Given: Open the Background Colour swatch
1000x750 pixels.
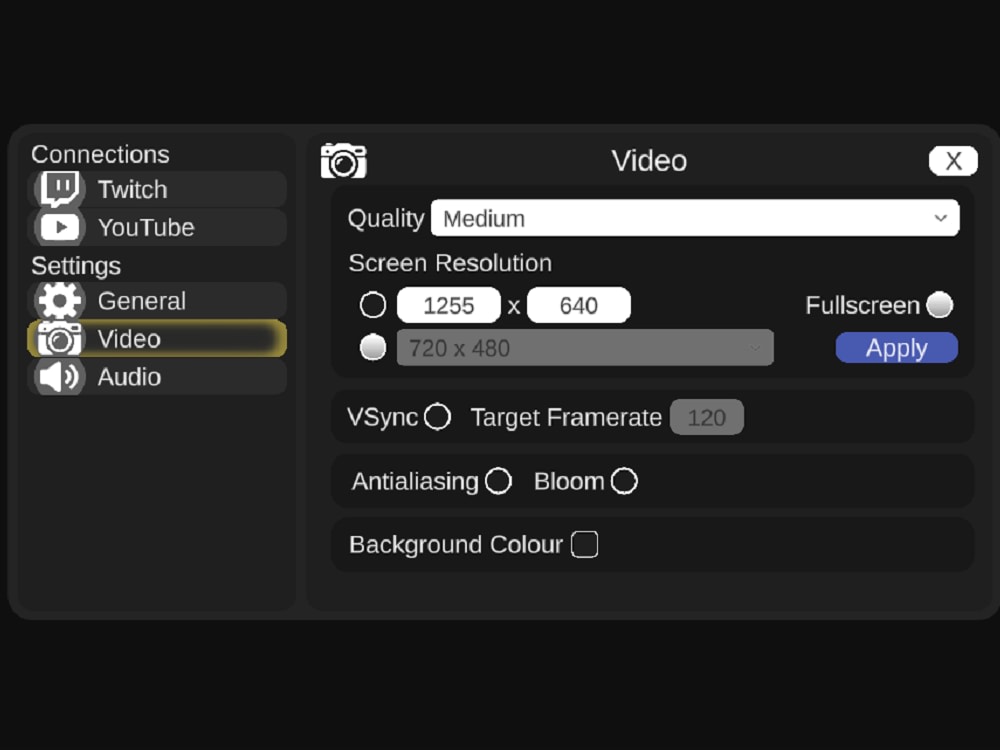Looking at the screenshot, I should (x=585, y=545).
